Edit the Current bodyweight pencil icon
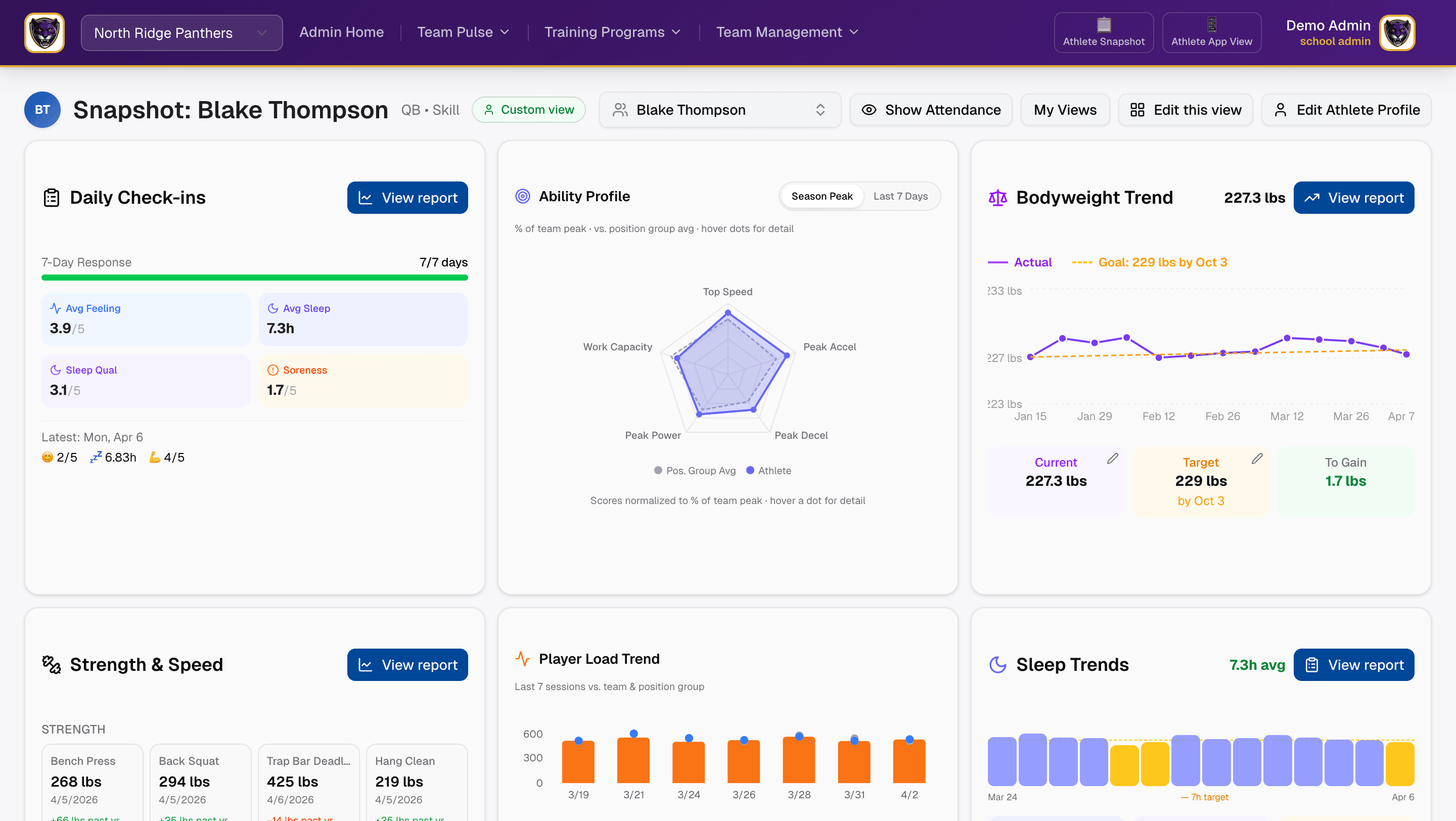The image size is (1456, 821). [1112, 459]
